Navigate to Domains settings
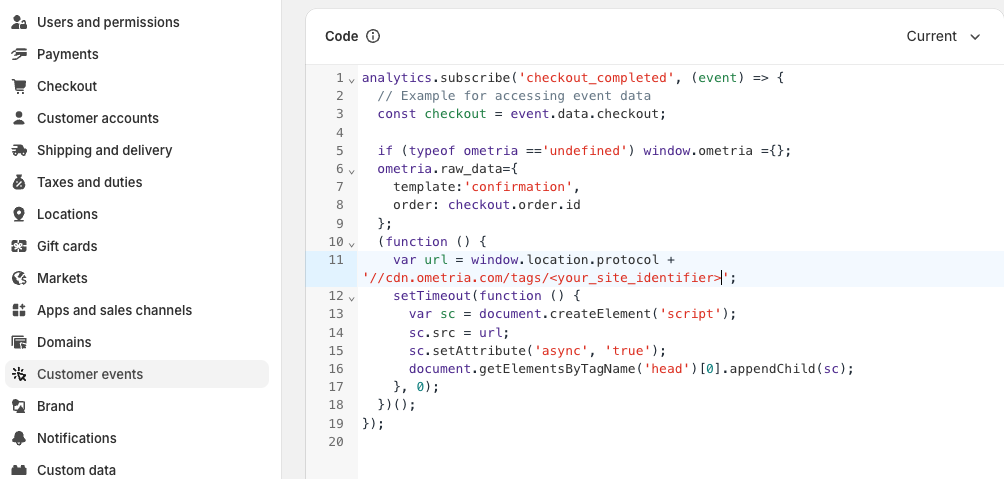Screen dimensions: 1004x479 pyautogui.click(x=64, y=342)
